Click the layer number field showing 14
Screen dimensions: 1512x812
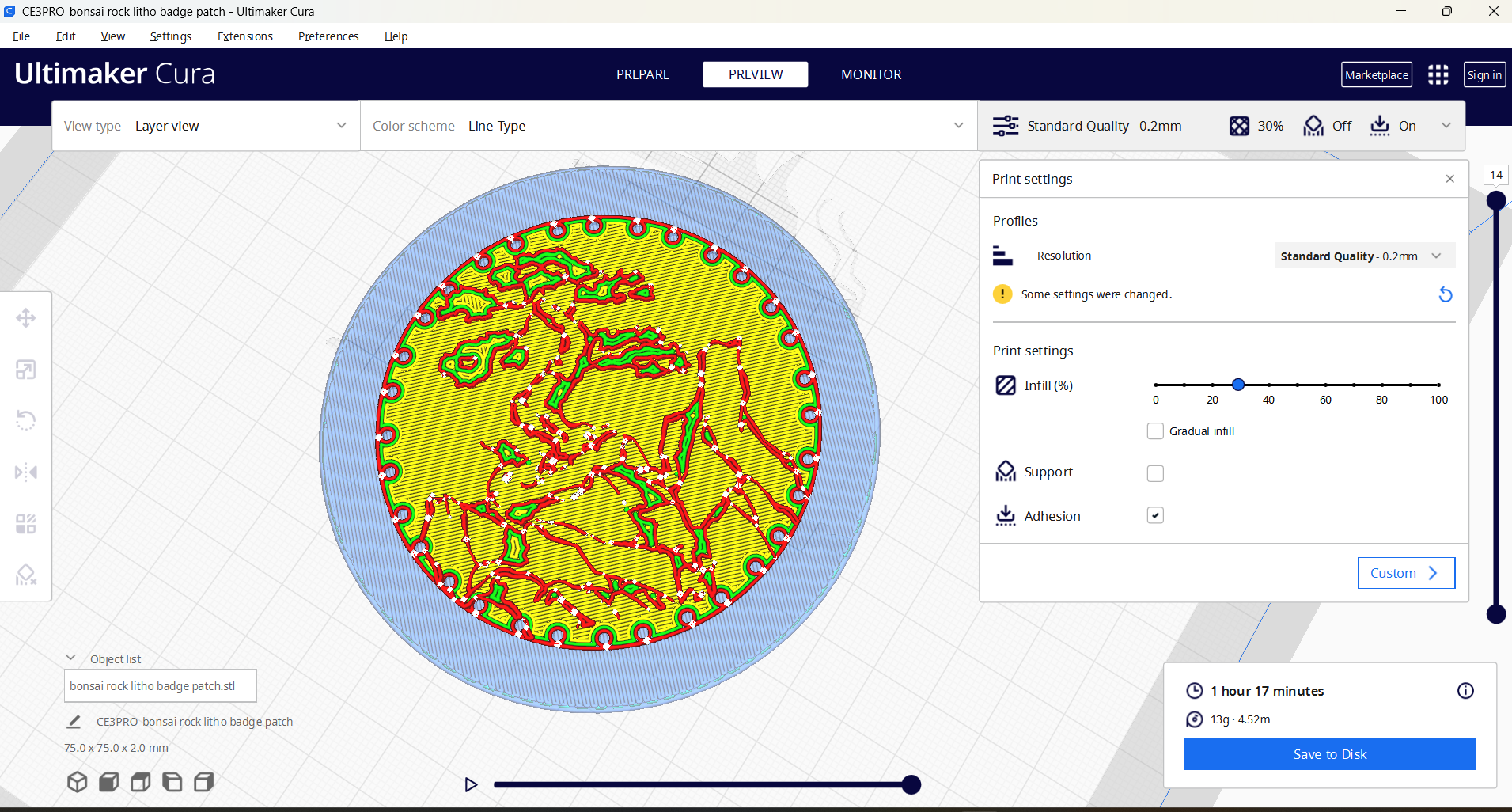(x=1495, y=175)
